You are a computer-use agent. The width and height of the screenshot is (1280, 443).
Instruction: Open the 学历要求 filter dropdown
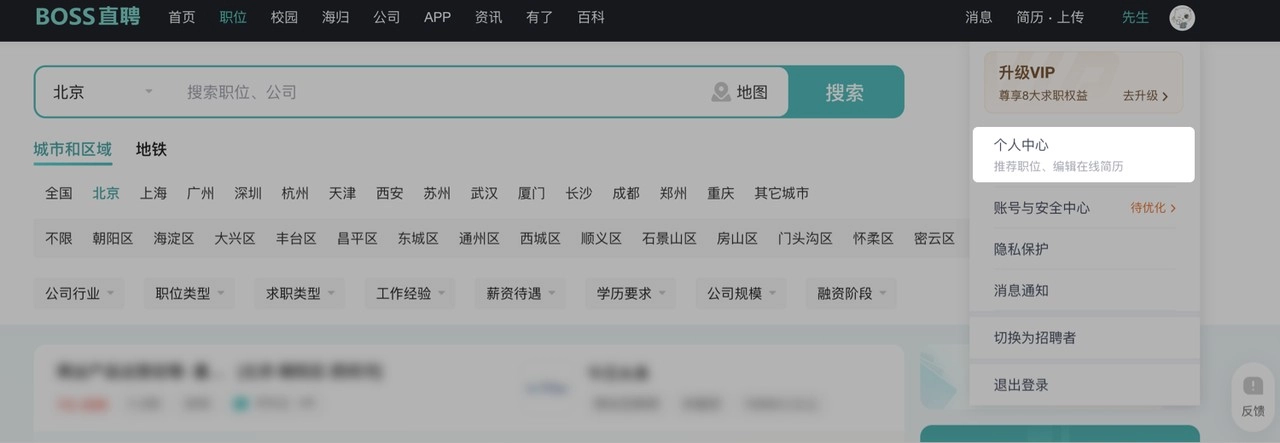[x=631, y=293]
